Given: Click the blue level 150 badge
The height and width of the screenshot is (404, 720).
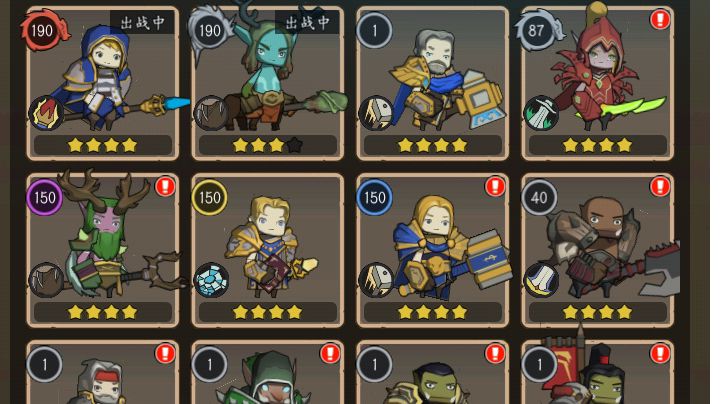Looking at the screenshot, I should tap(374, 197).
